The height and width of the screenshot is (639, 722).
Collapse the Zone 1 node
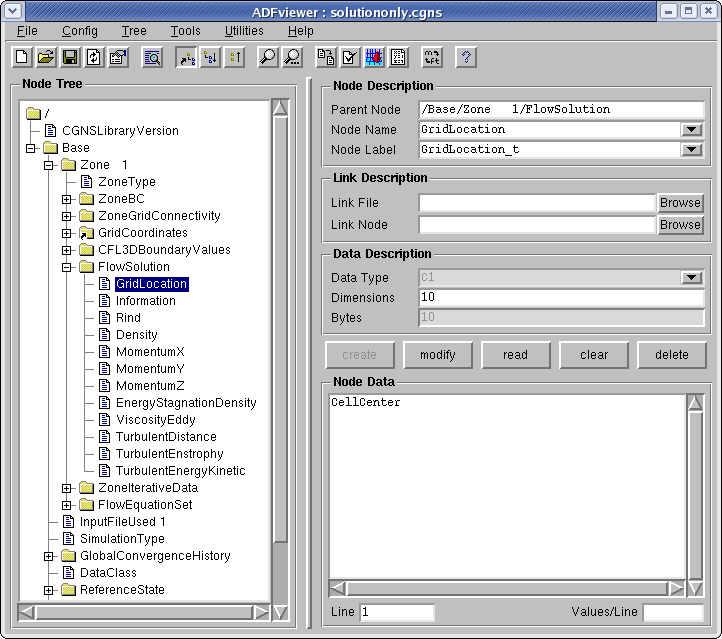[x=49, y=165]
